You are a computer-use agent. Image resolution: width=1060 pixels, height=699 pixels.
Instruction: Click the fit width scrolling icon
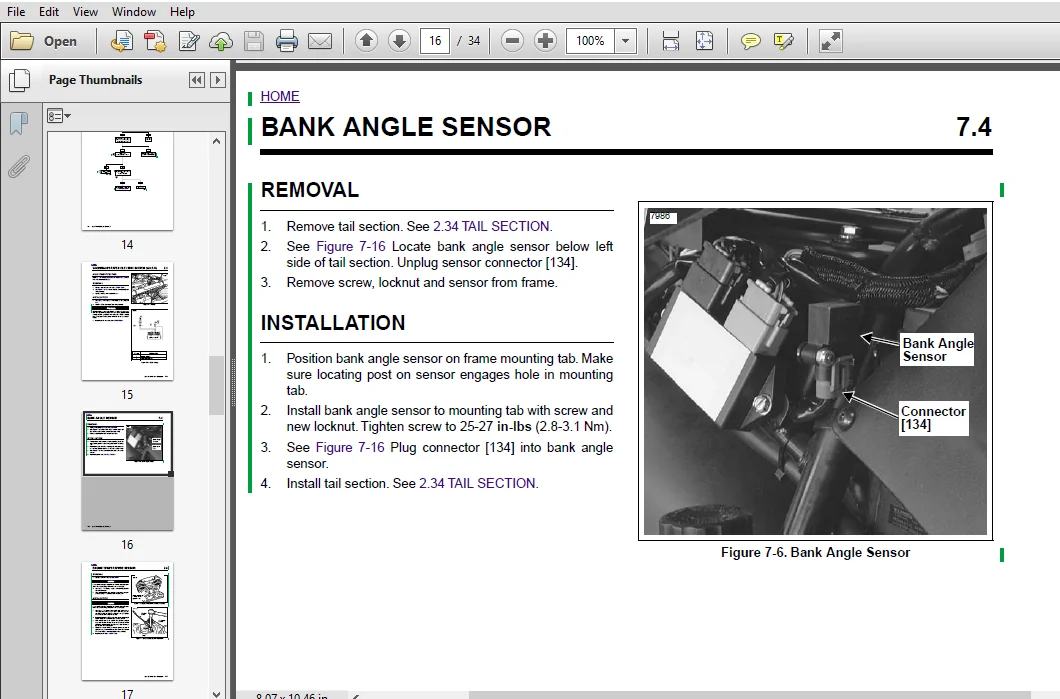(671, 41)
